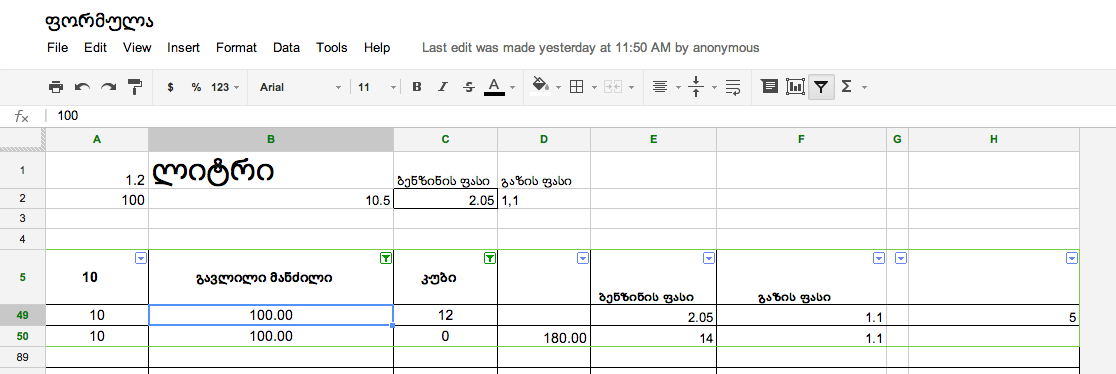Format as percent
Viewport: 1116px width, 374px height.
pyautogui.click(x=196, y=87)
